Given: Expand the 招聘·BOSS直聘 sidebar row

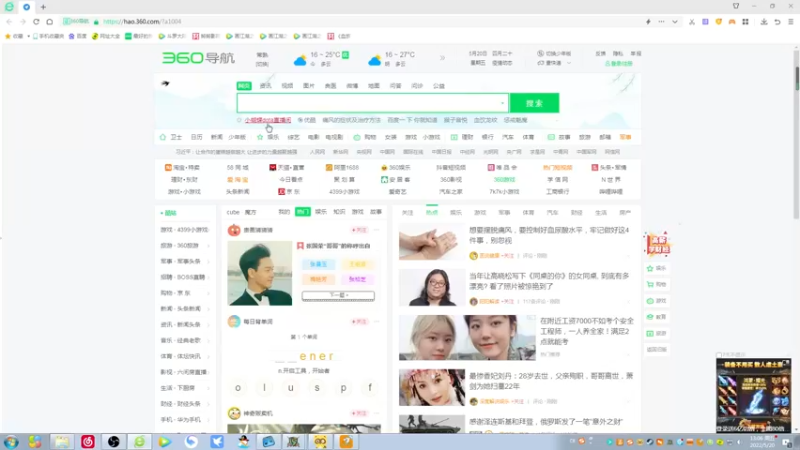Looking at the screenshot, I should pyautogui.click(x=185, y=277).
